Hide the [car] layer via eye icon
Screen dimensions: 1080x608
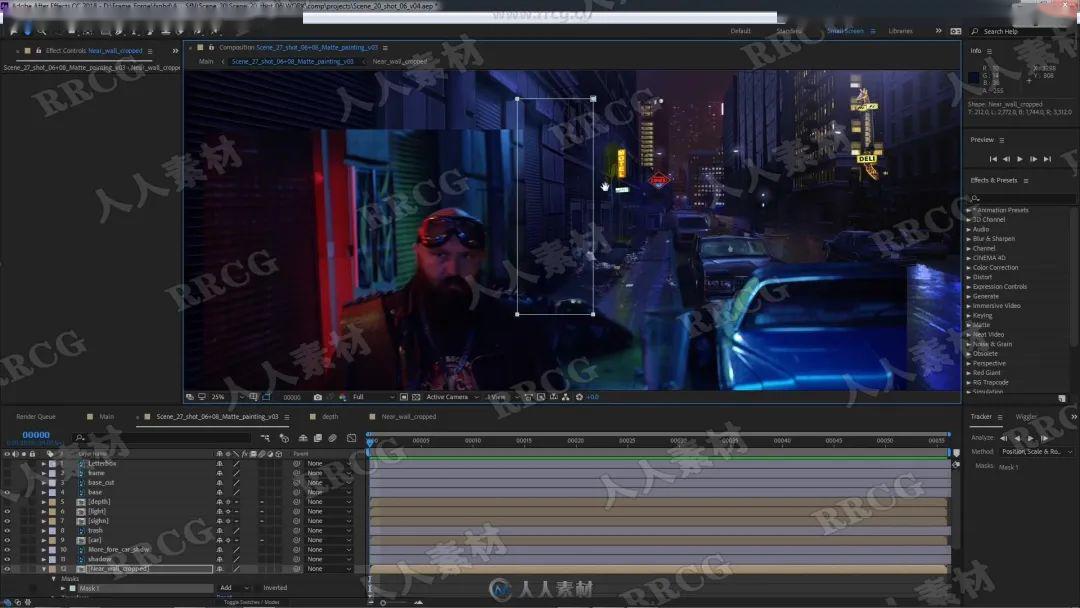[7, 541]
